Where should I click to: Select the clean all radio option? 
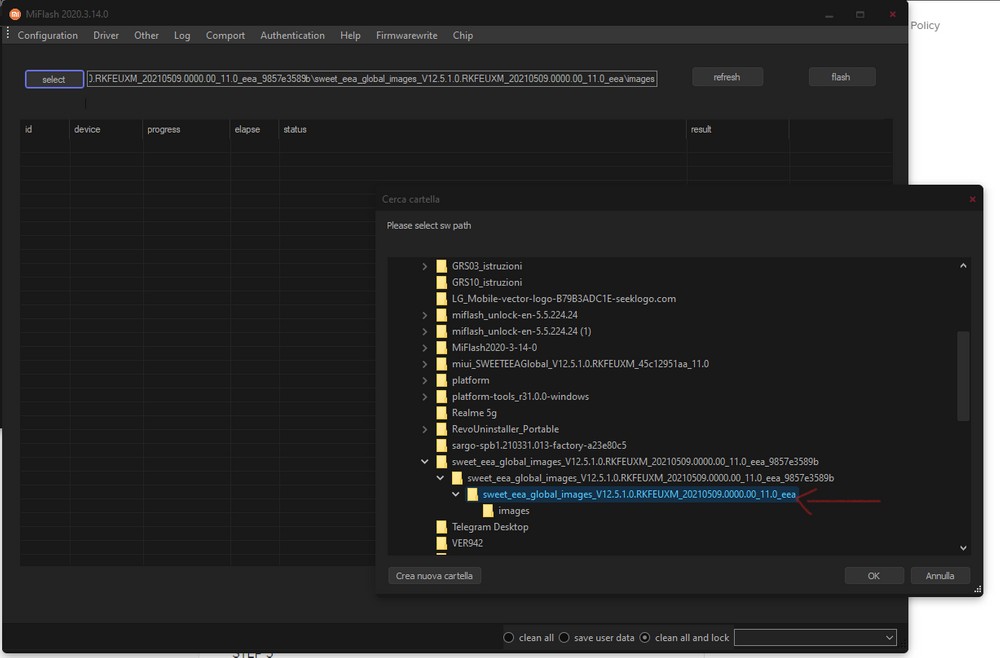(x=509, y=638)
